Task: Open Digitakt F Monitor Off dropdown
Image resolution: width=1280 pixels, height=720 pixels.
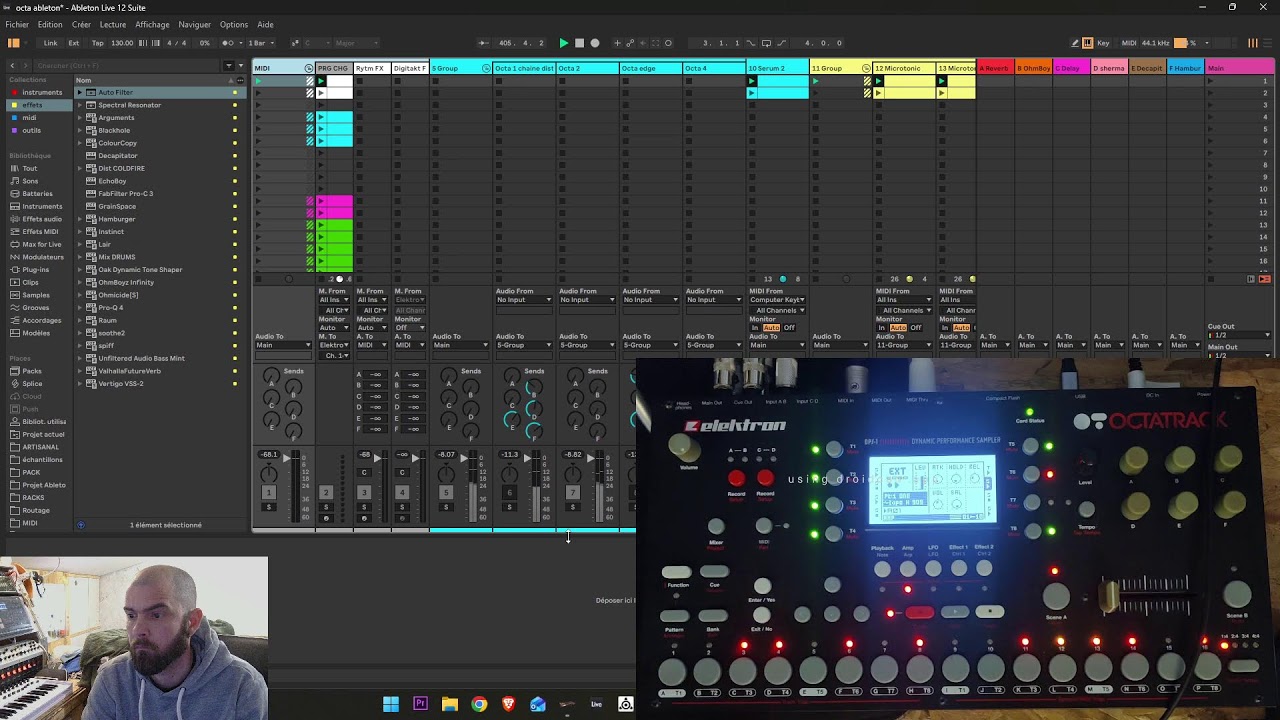Action: (410, 328)
